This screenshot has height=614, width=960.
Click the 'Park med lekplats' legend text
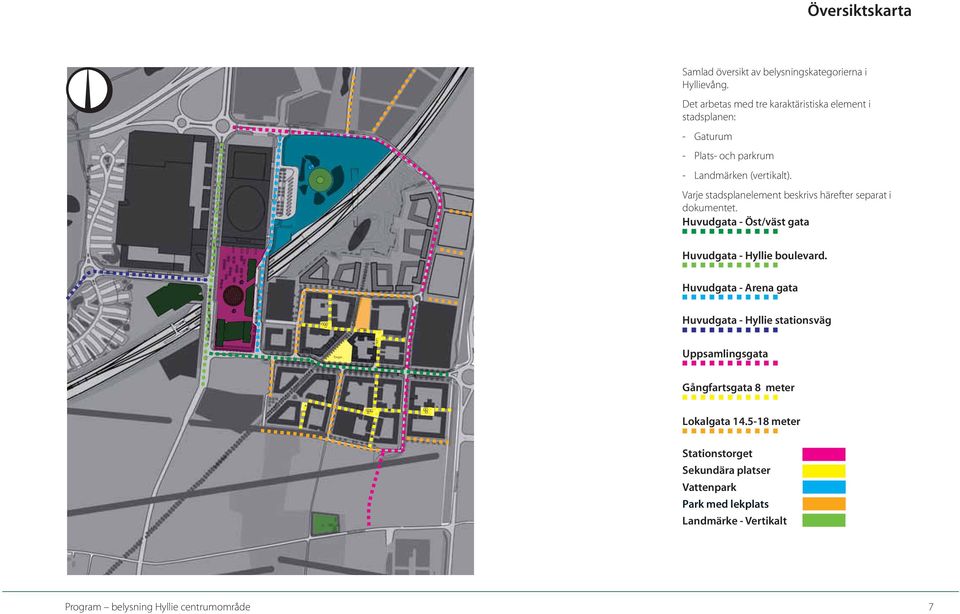[725, 504]
